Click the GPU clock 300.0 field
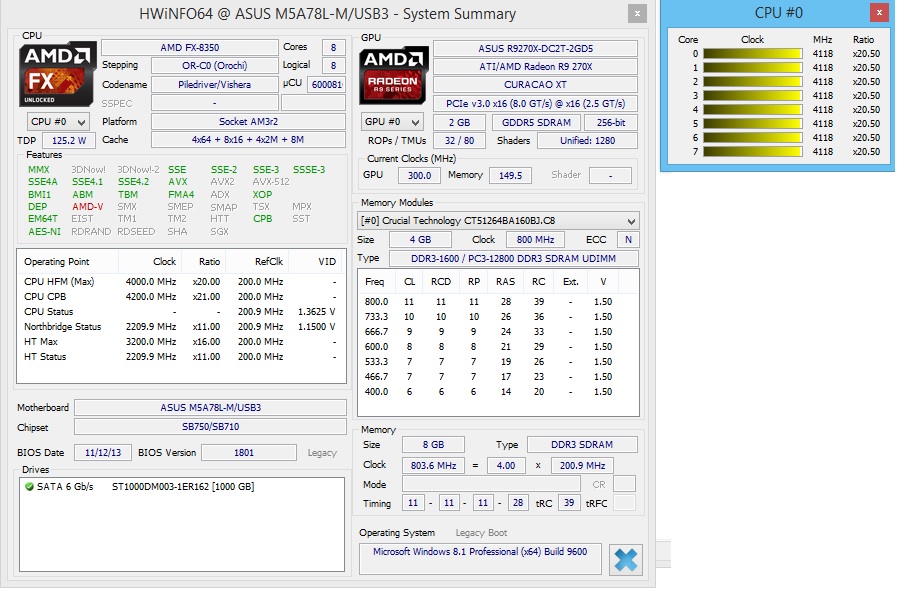Screen dimensions: 900x593 (x=419, y=175)
